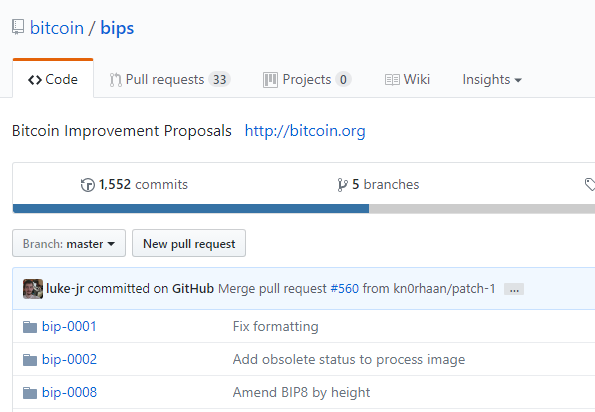
Task: Click the Code tab brackets icon
Action: pos(35,80)
